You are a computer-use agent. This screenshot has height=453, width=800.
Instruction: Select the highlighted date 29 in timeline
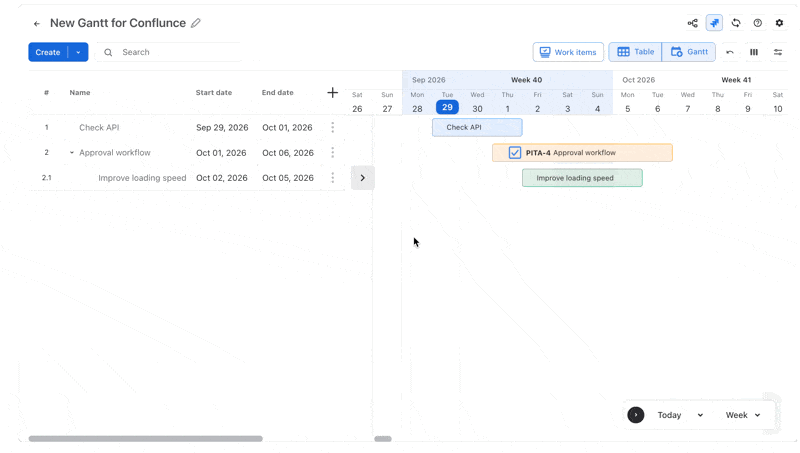pyautogui.click(x=447, y=107)
